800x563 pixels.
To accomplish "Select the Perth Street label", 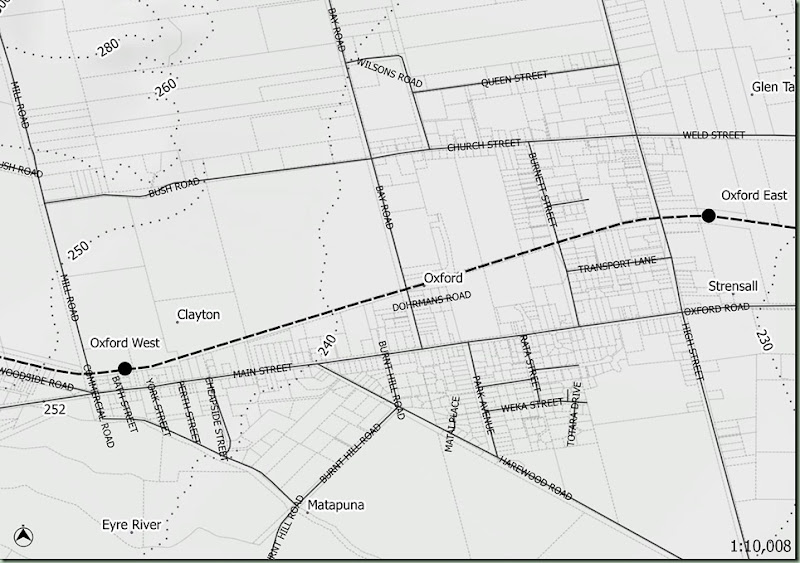I will [188, 411].
